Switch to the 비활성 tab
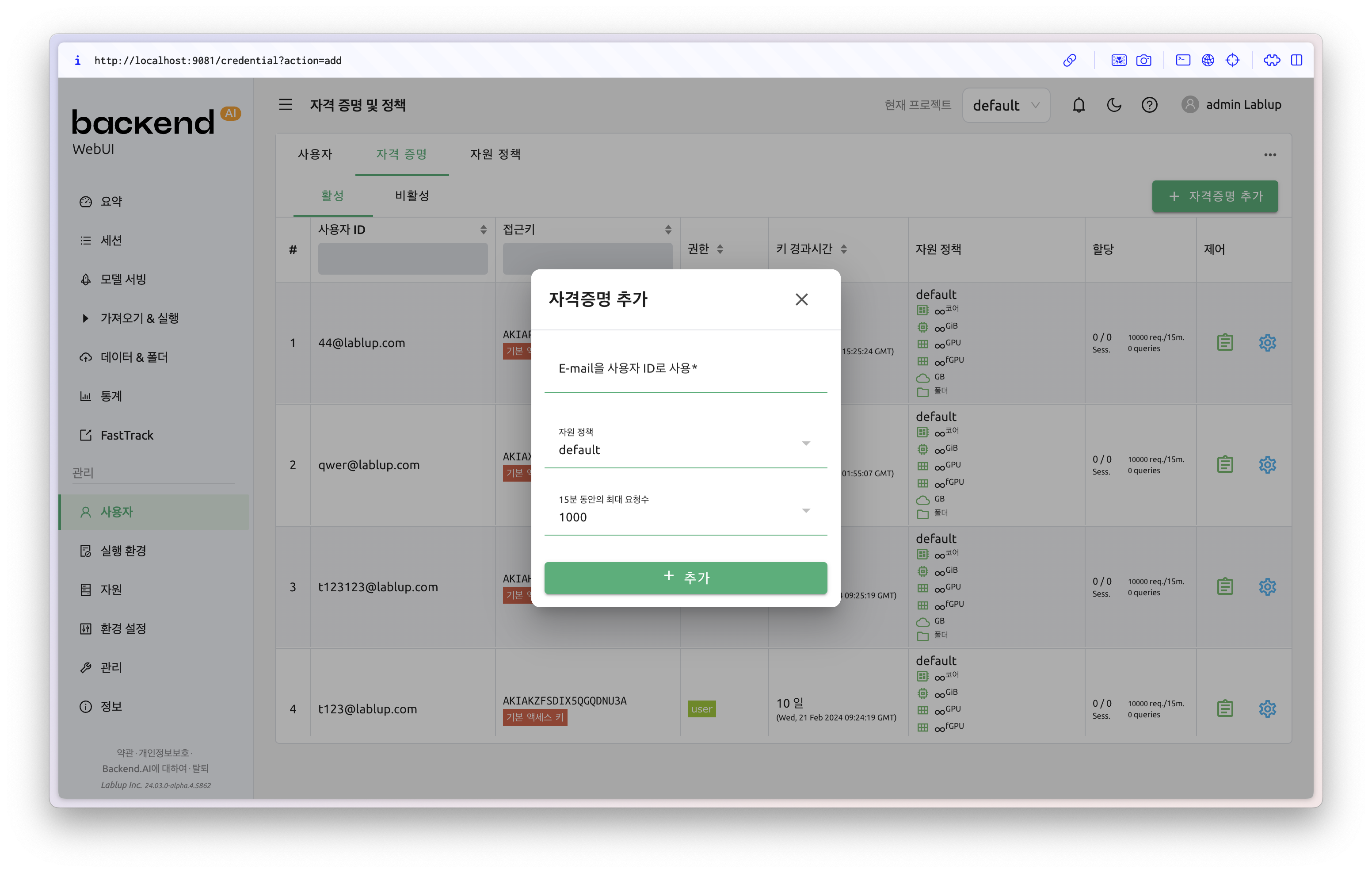The image size is (1372, 873). (x=412, y=196)
